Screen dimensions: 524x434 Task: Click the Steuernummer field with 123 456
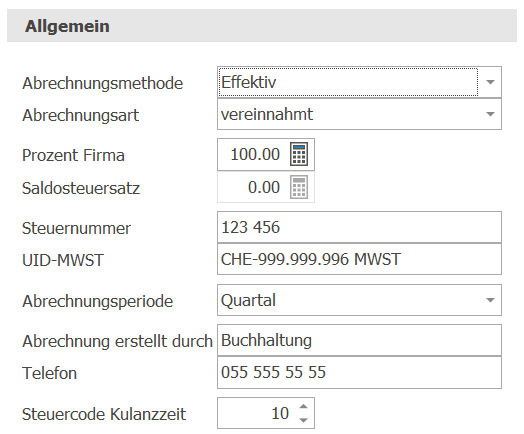point(359,227)
